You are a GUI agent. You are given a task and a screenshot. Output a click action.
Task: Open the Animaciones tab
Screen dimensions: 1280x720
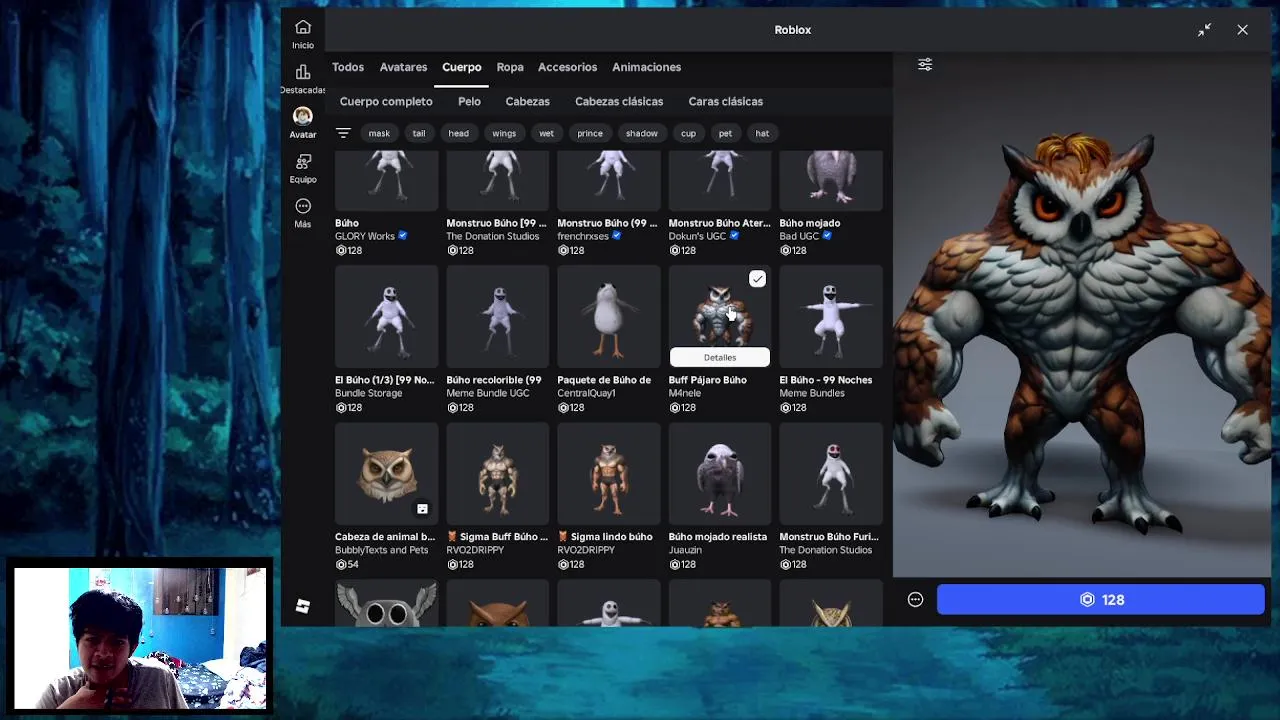pos(646,67)
